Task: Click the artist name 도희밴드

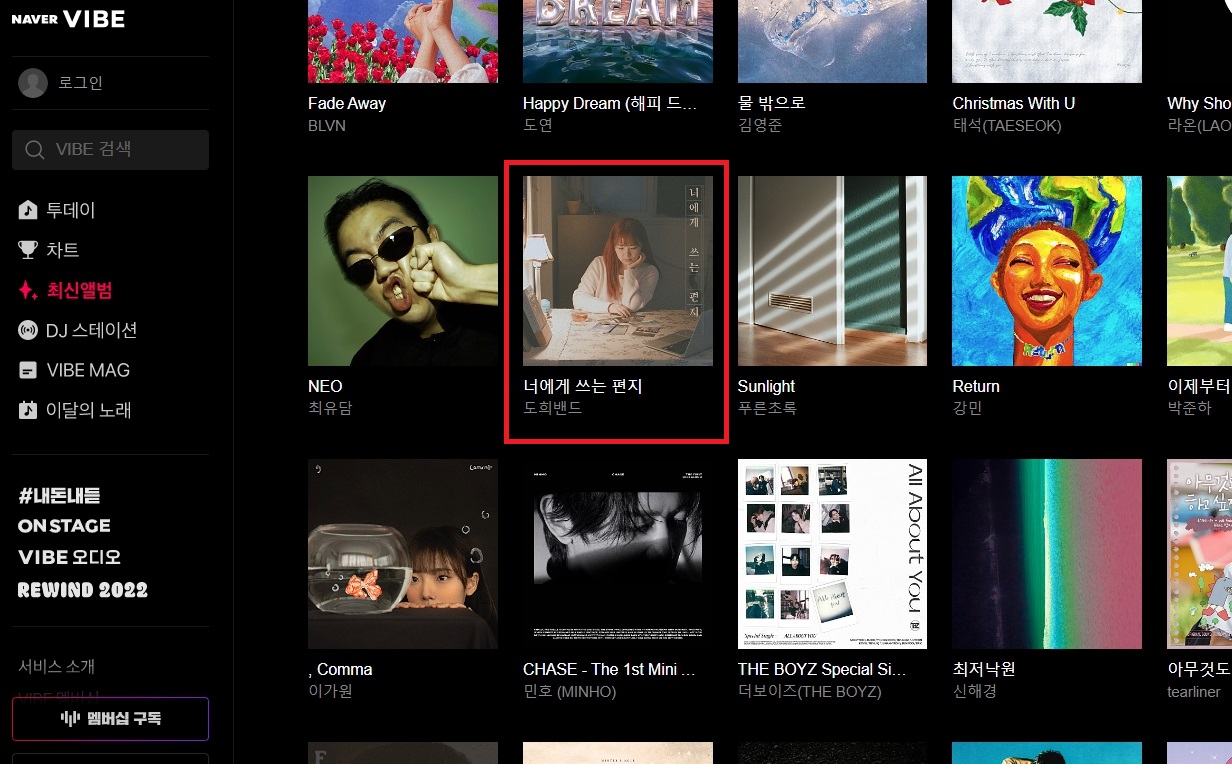Action: (x=553, y=409)
